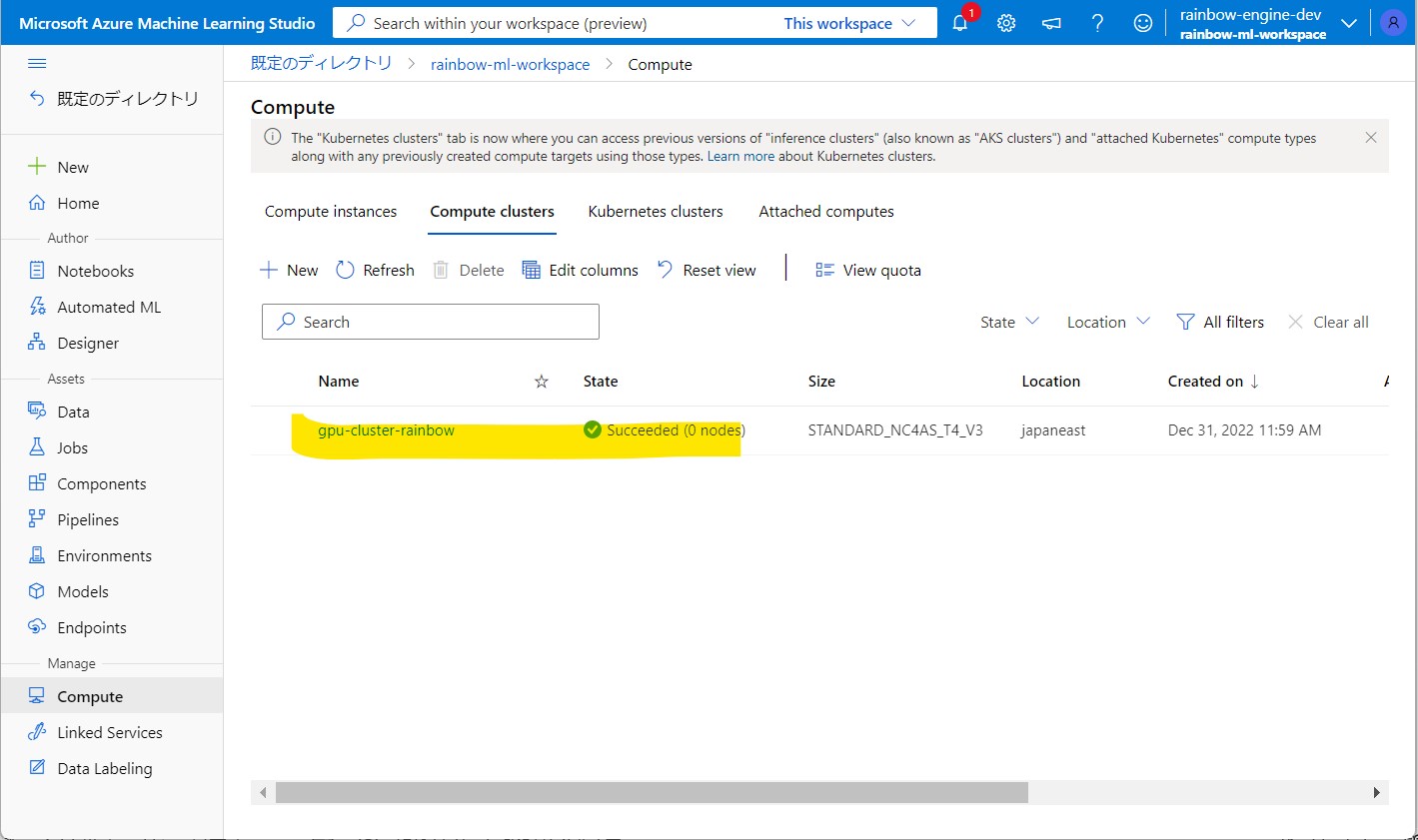Open All filters
Screen dimensions: 1418x840
1220,322
